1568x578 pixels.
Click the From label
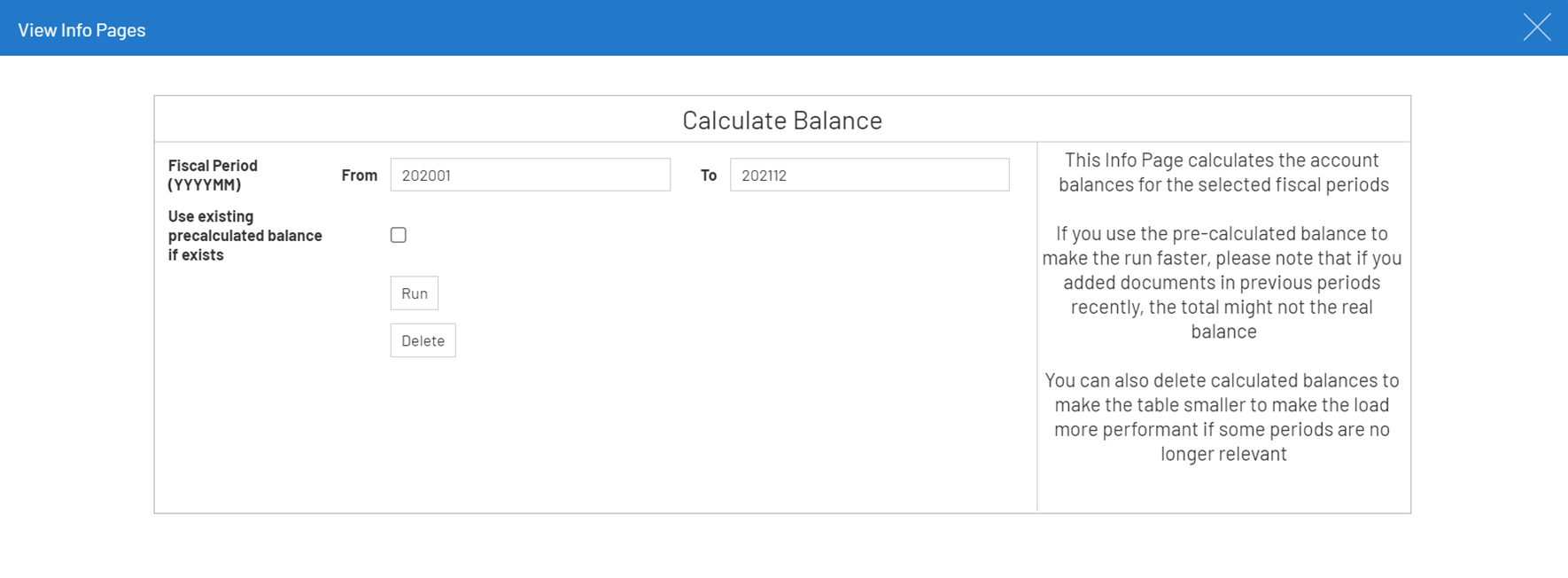(359, 176)
